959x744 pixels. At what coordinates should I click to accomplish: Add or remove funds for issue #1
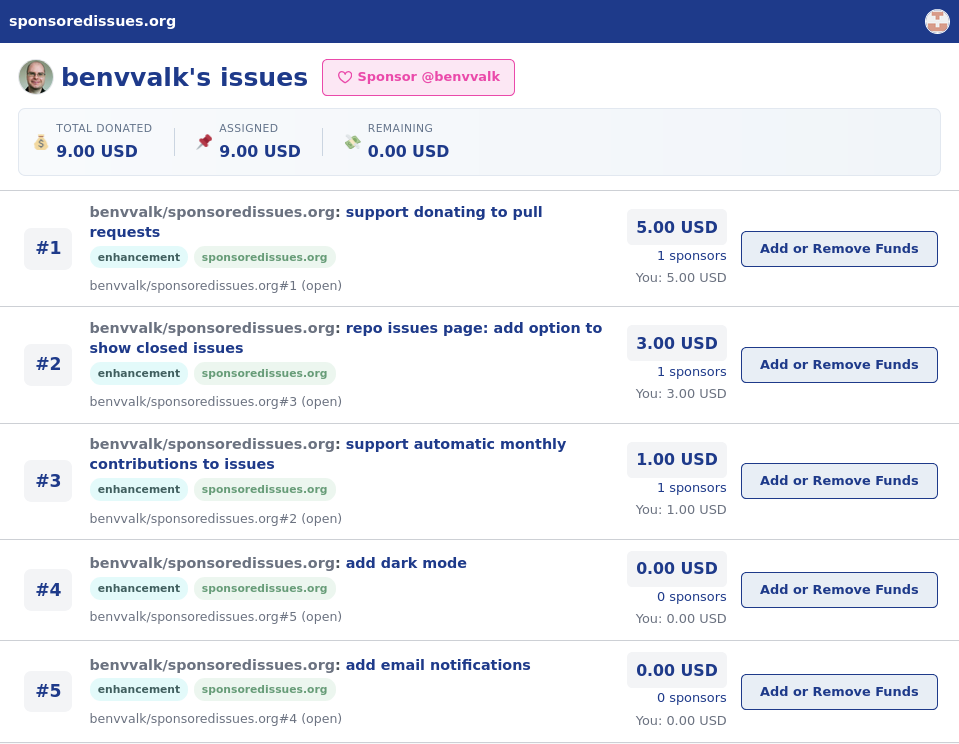(x=838, y=249)
